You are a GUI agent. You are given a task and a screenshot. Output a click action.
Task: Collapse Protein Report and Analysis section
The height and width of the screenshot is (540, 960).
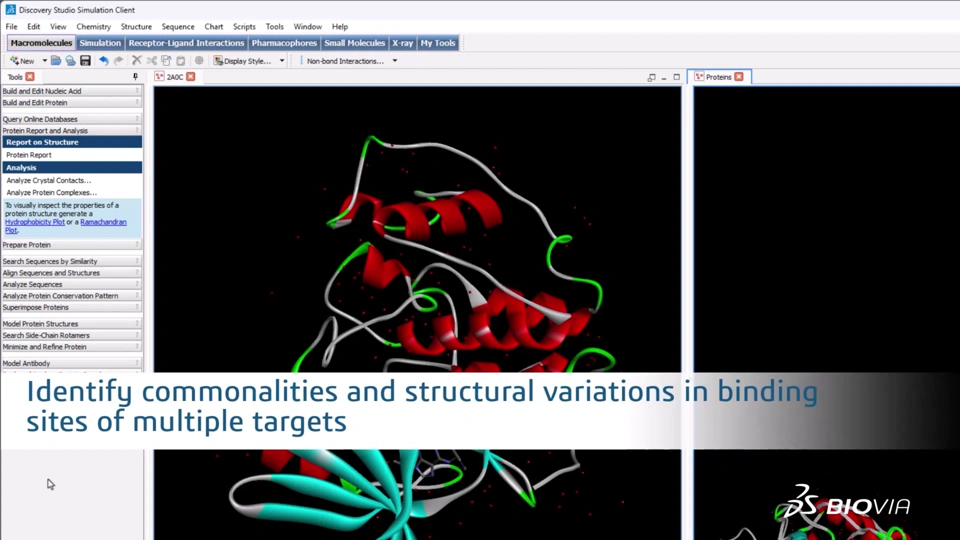click(72, 131)
